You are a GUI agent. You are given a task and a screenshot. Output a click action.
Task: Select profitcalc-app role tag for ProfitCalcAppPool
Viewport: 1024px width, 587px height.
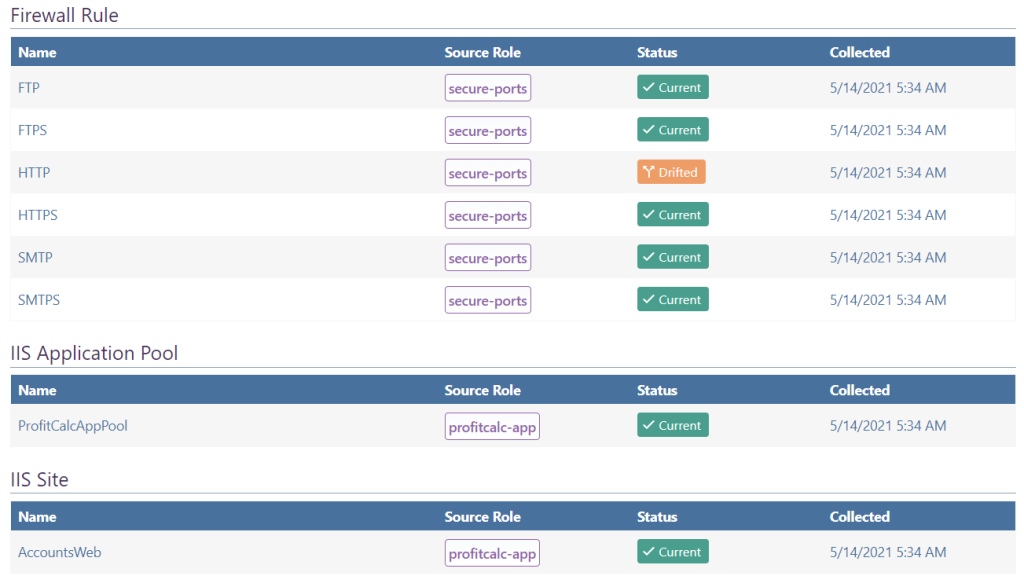pos(492,427)
